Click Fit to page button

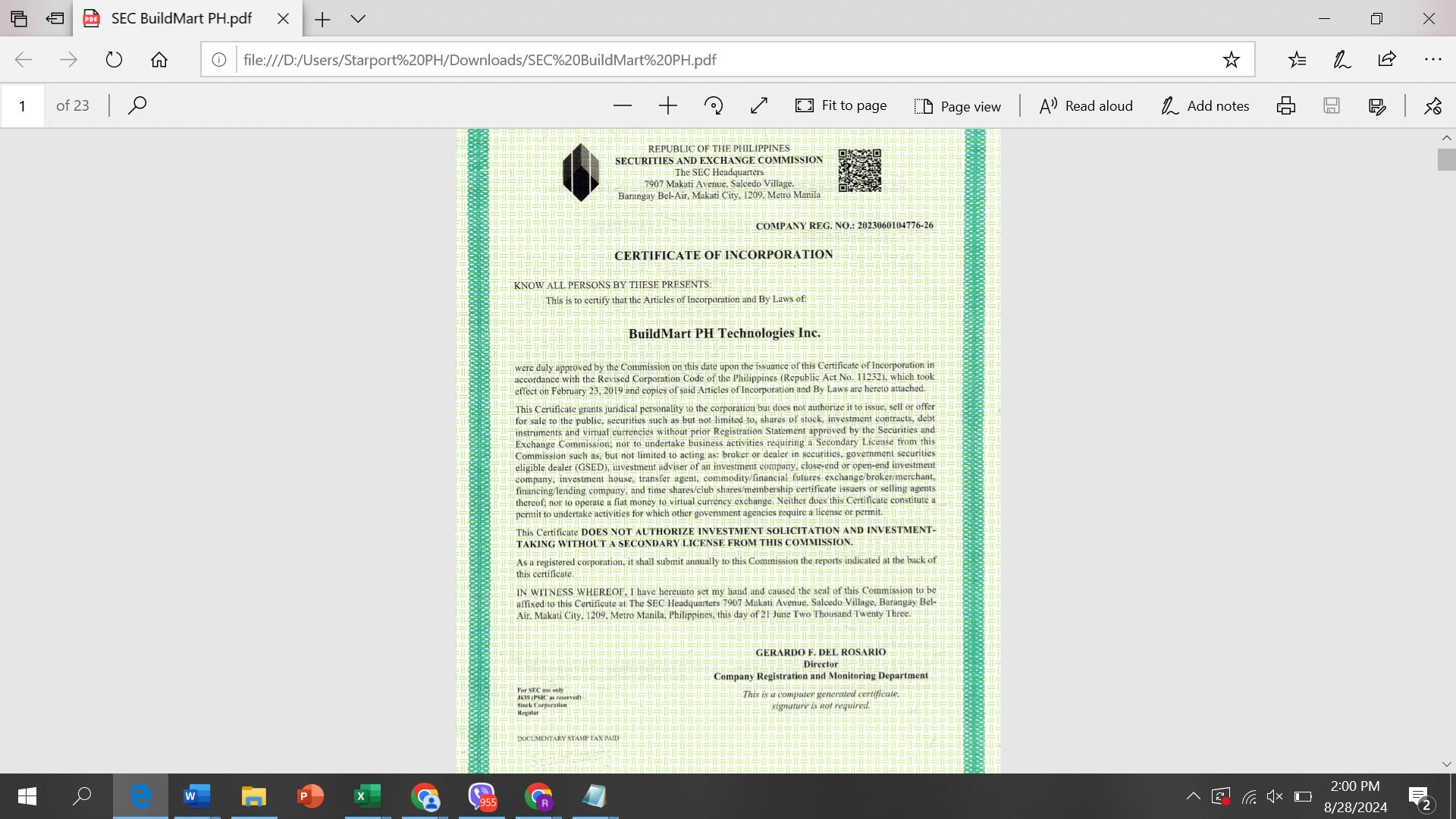(840, 105)
